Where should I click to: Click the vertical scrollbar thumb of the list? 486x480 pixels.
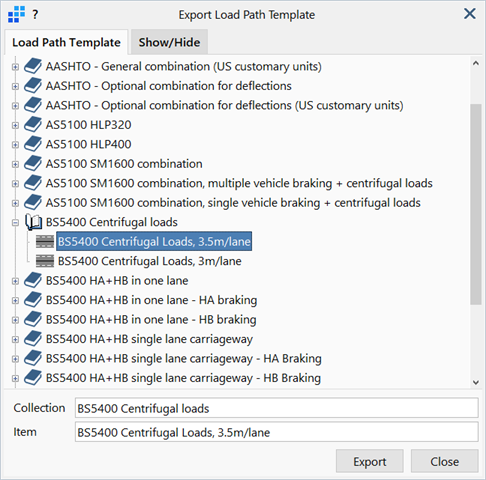coord(476,204)
